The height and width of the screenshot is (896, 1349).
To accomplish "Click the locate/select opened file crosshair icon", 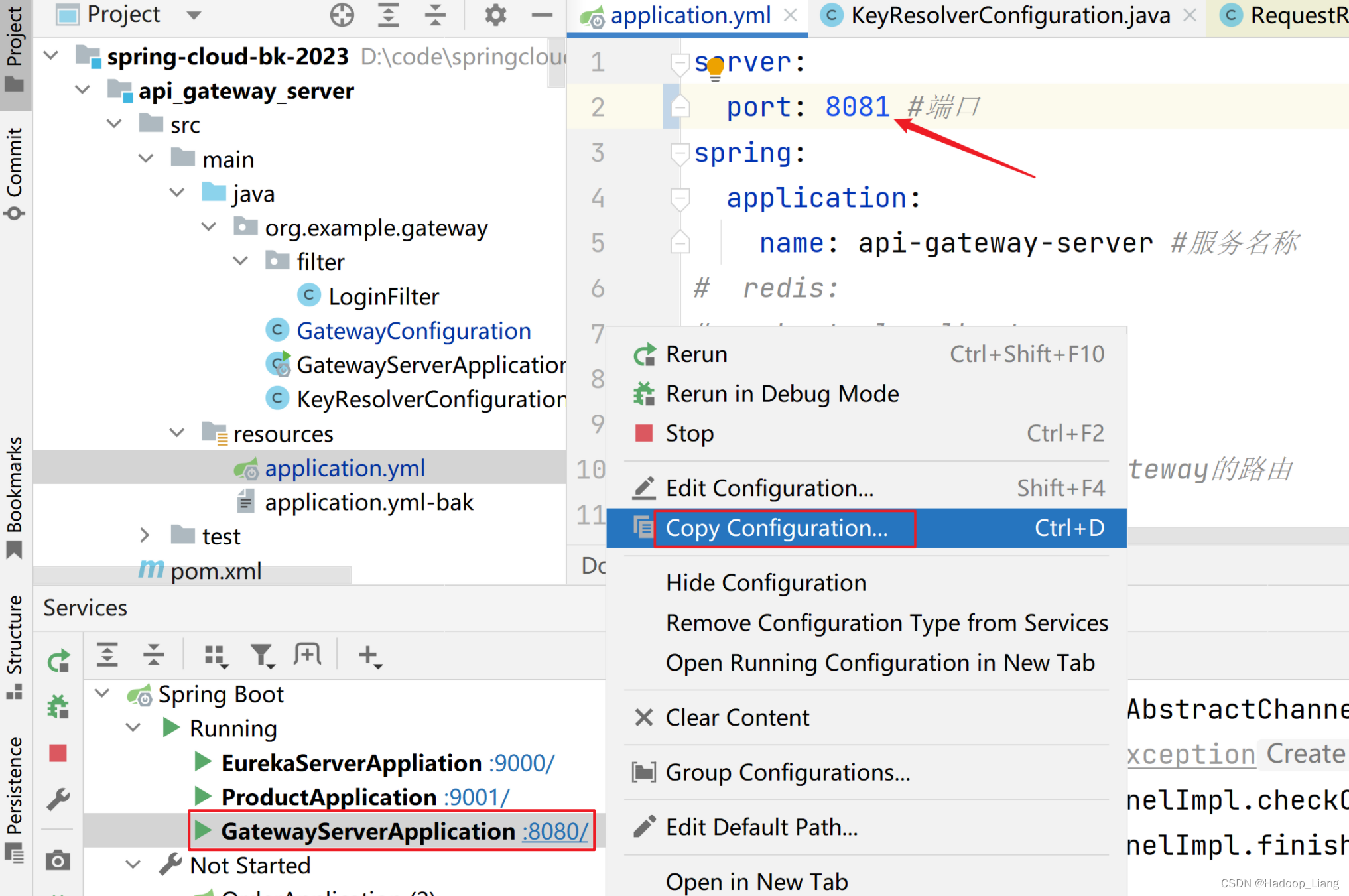I will (342, 15).
